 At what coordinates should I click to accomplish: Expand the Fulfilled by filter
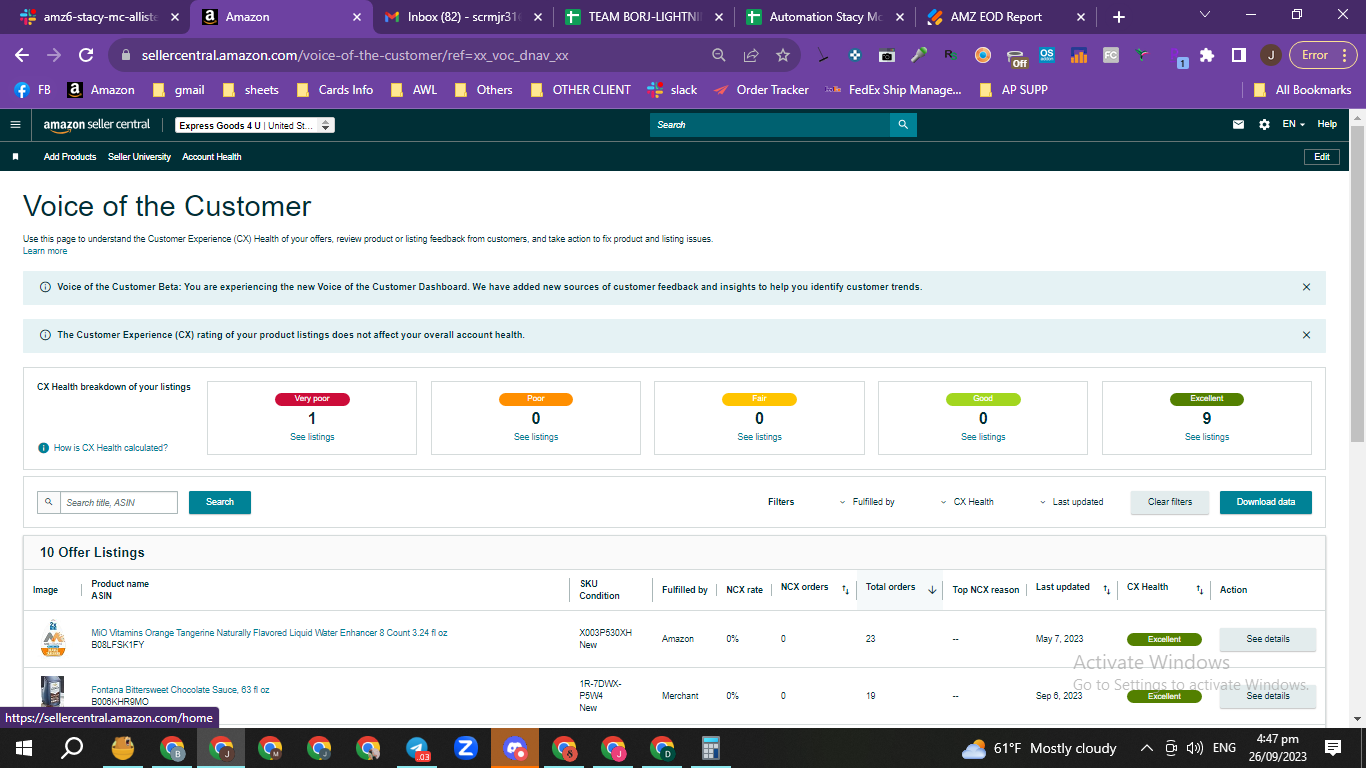click(867, 502)
